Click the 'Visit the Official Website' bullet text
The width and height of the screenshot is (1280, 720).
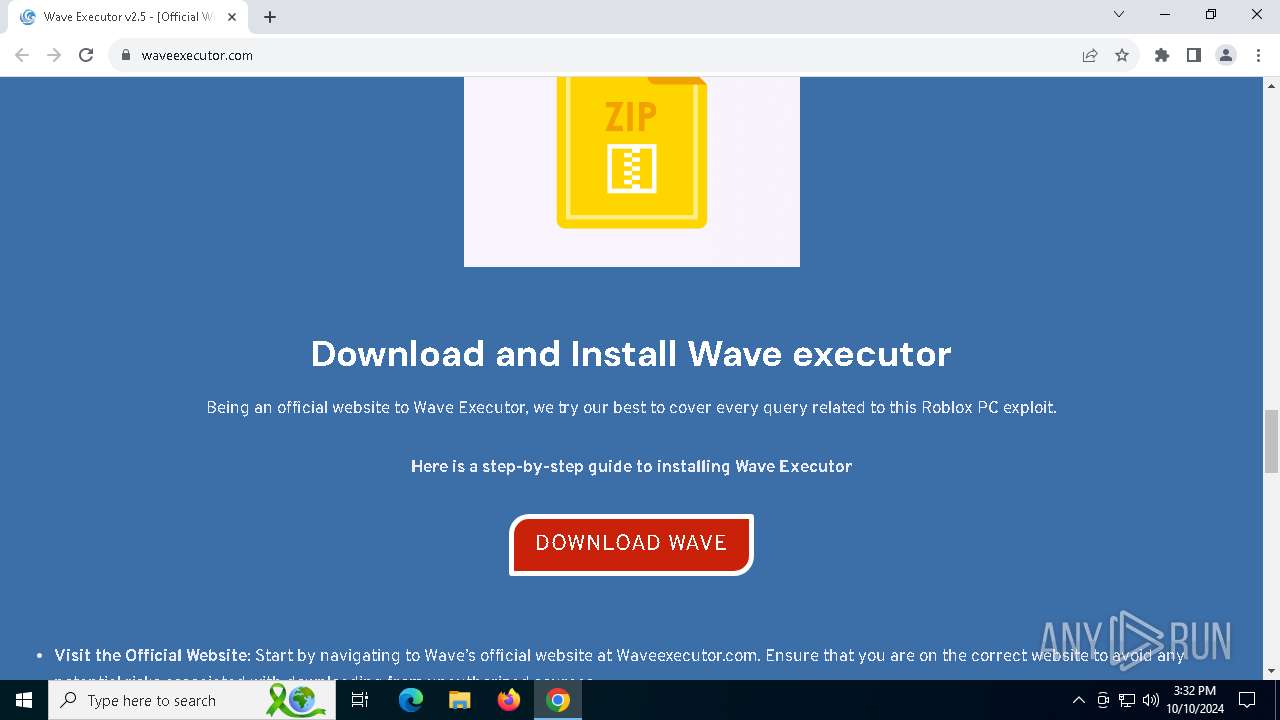[x=151, y=656]
